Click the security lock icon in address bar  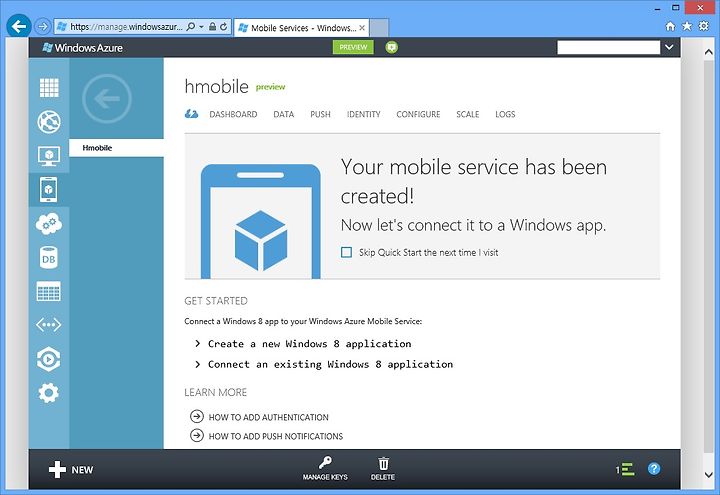point(212,27)
